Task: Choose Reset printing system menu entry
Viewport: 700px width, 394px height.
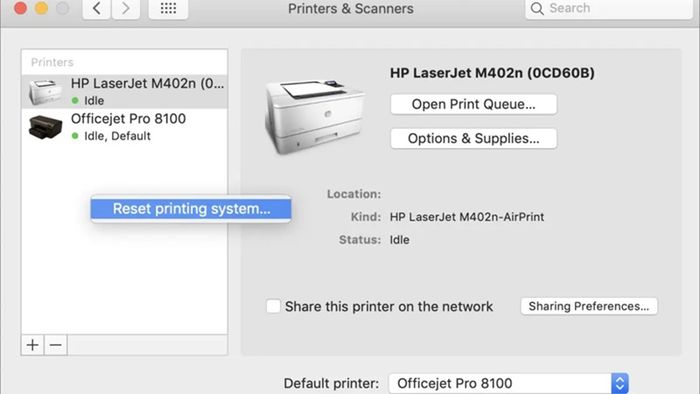Action: click(x=191, y=209)
